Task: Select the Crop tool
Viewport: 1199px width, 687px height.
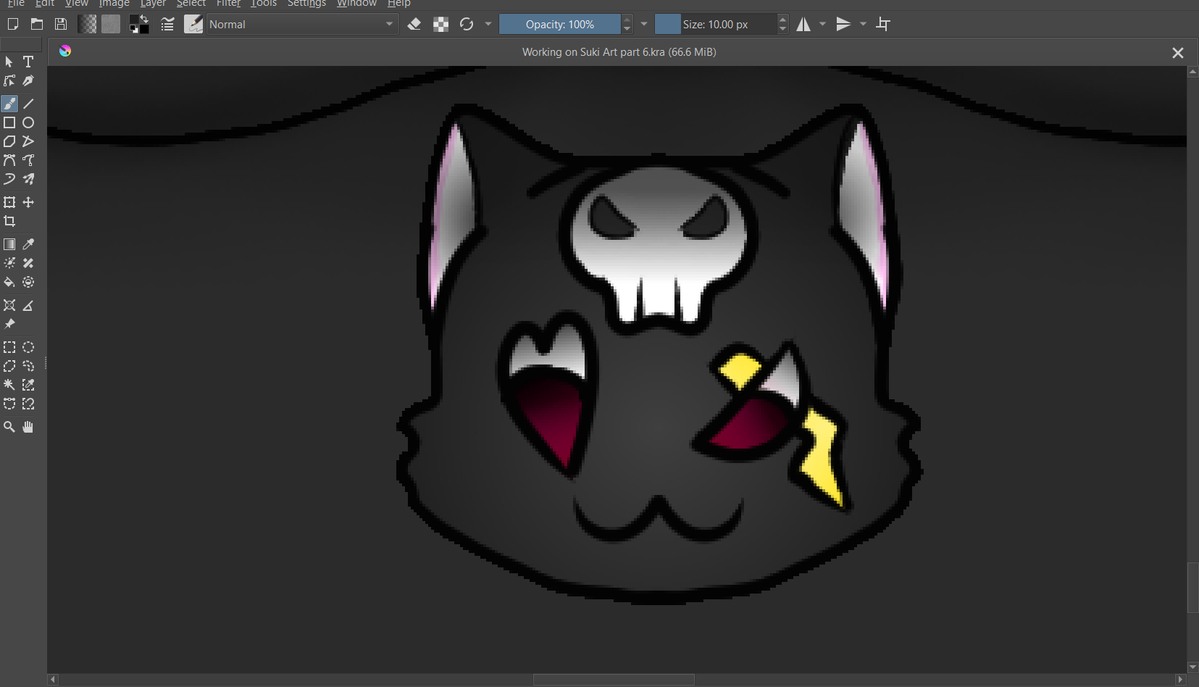Action: [9, 221]
